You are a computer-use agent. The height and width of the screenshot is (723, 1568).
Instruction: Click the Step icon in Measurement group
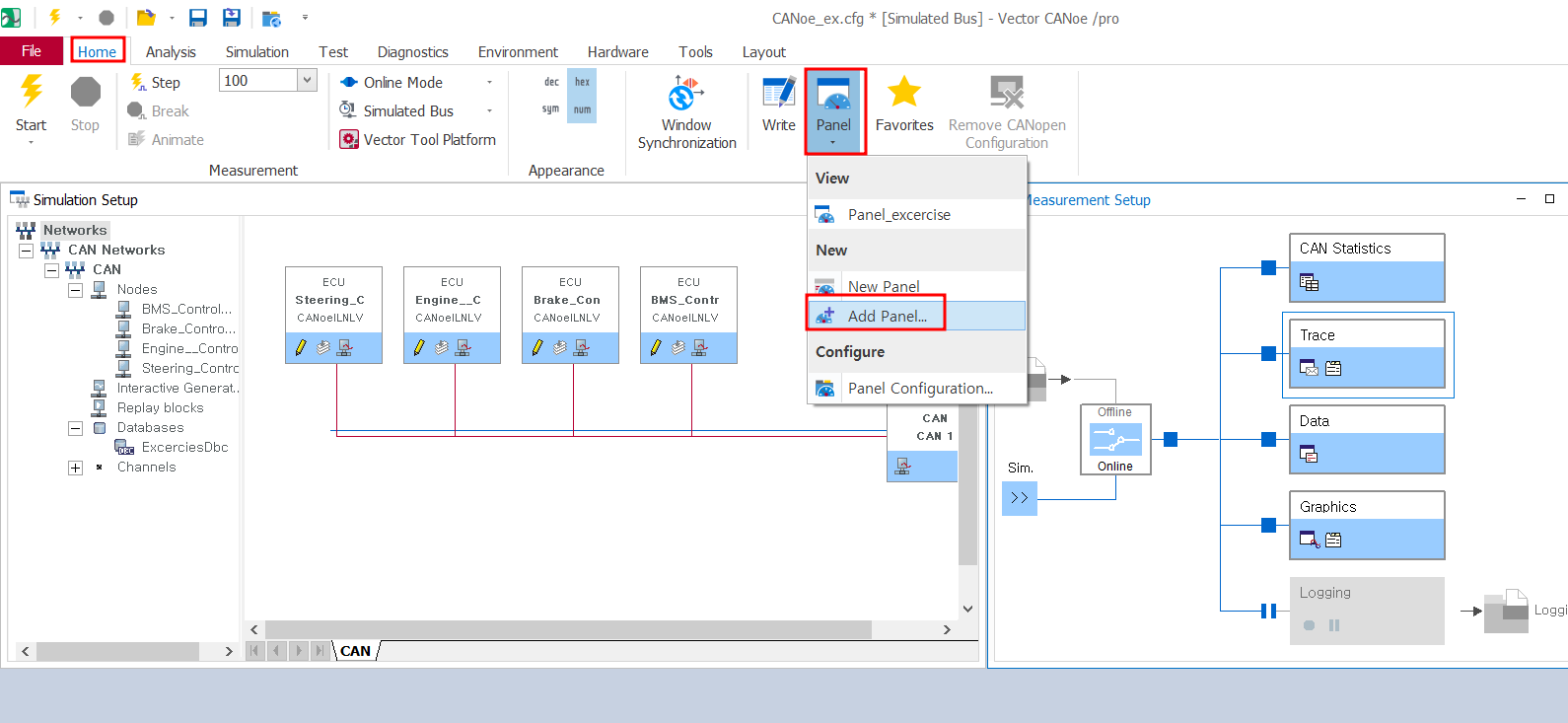(x=138, y=82)
